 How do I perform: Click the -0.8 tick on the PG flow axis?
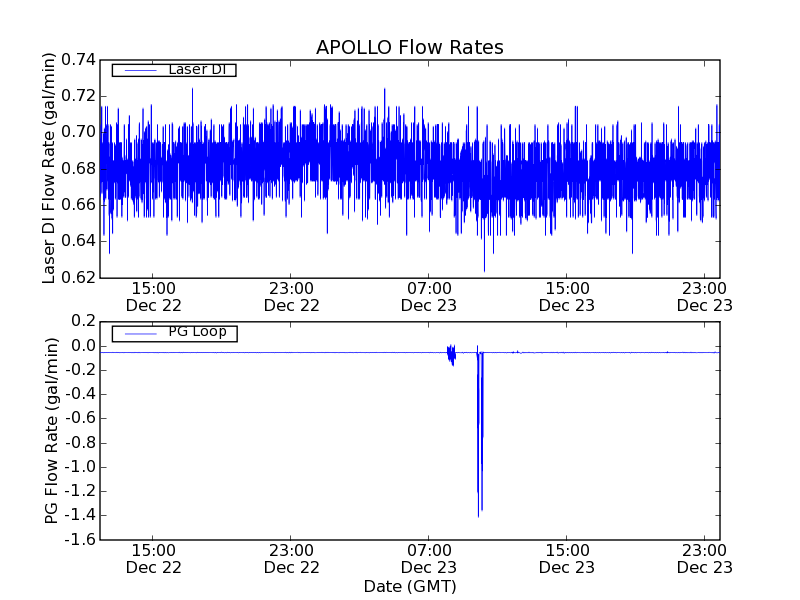tap(80, 443)
